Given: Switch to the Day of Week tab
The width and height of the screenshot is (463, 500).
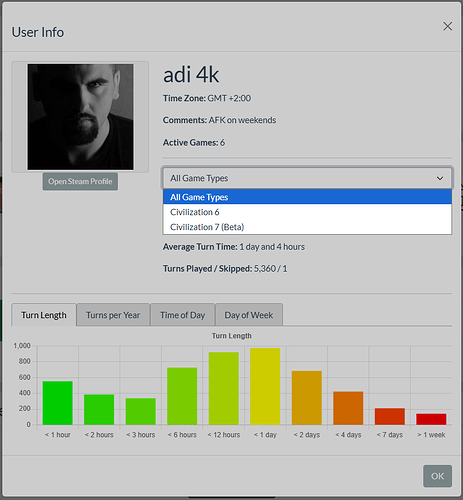Looking at the screenshot, I should 249,315.
